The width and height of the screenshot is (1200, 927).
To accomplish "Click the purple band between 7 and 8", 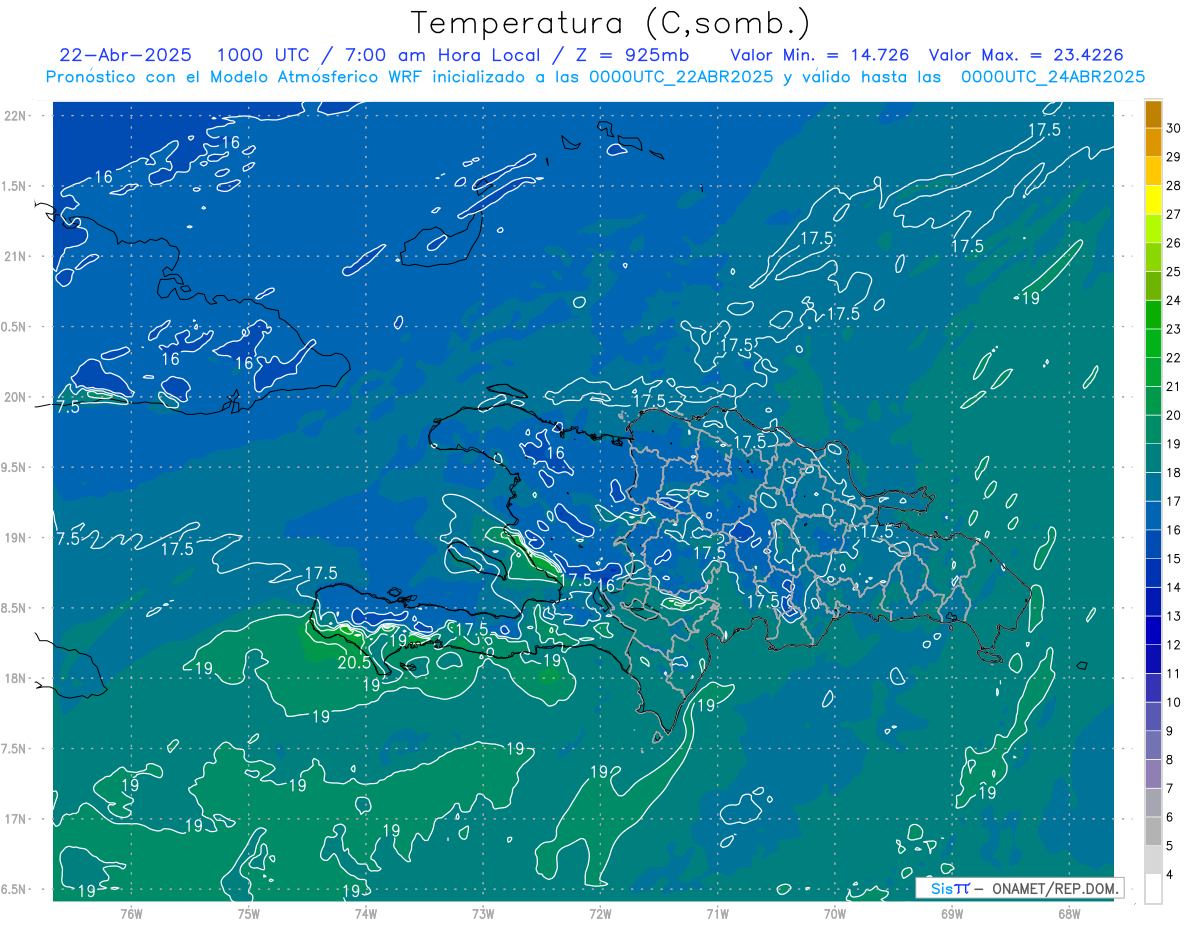I will [x=1153, y=774].
